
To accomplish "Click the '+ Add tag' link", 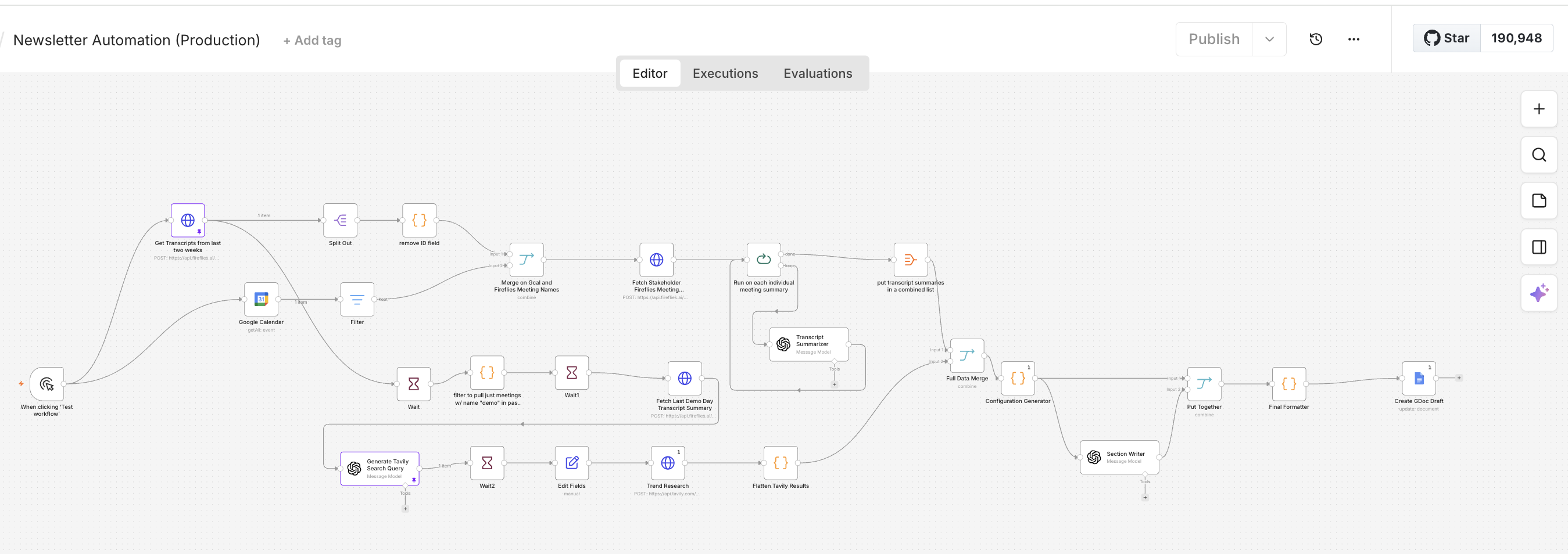I will tap(312, 41).
